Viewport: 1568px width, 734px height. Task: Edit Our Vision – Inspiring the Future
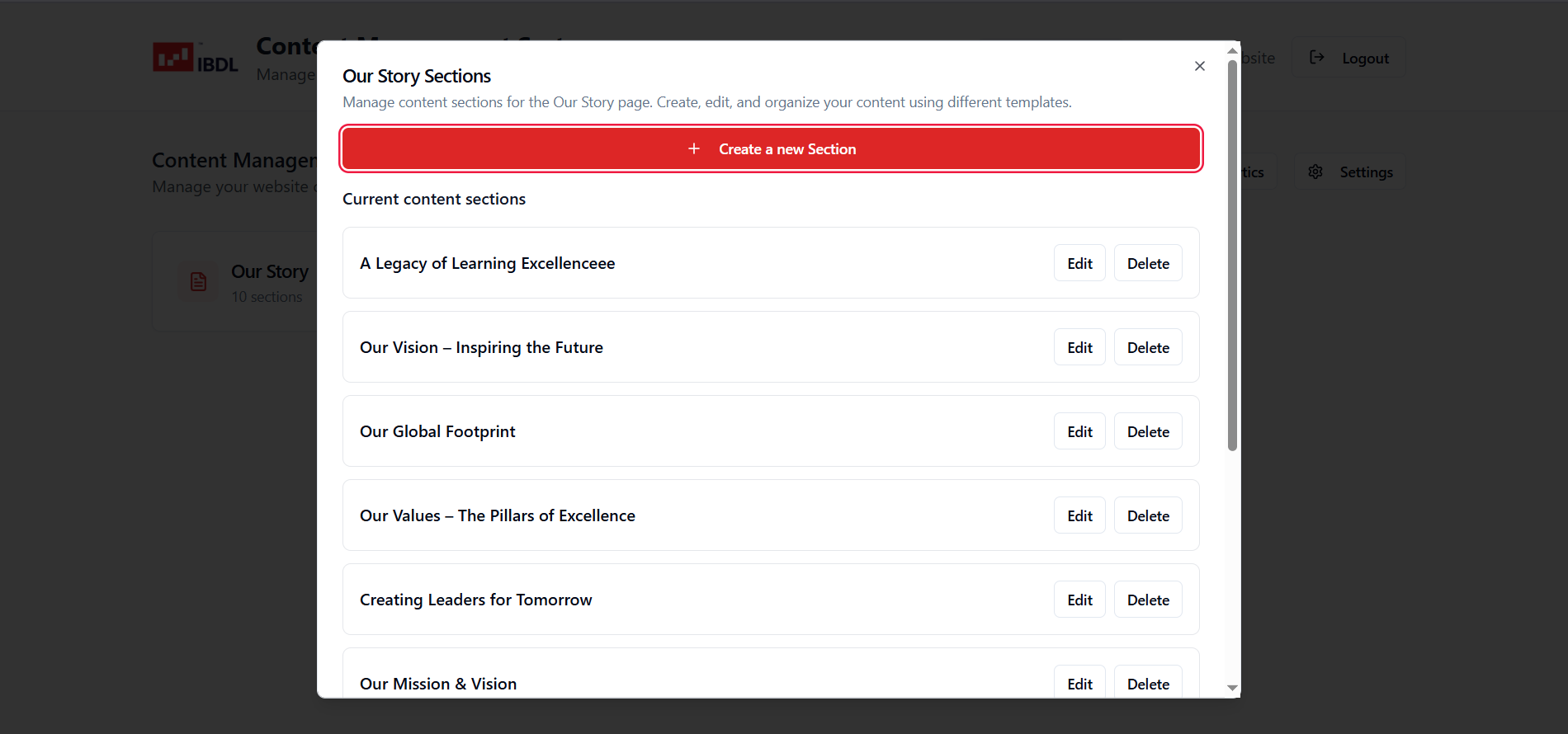click(1079, 347)
